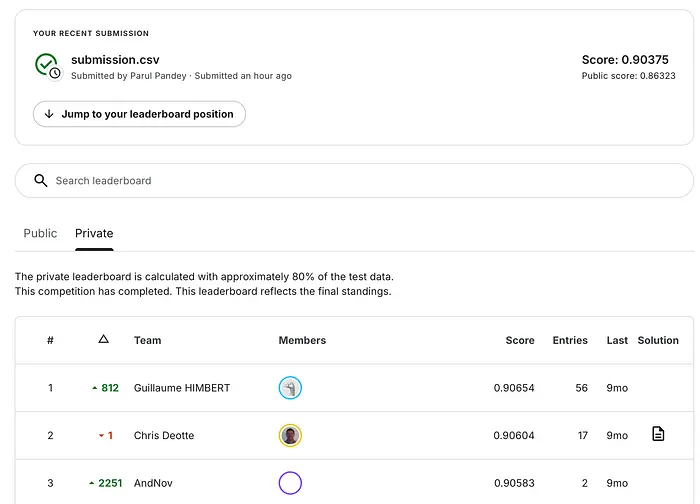Screen dimensions: 700x504
Task: Click the triangle rank-change column header
Action: click(103, 340)
